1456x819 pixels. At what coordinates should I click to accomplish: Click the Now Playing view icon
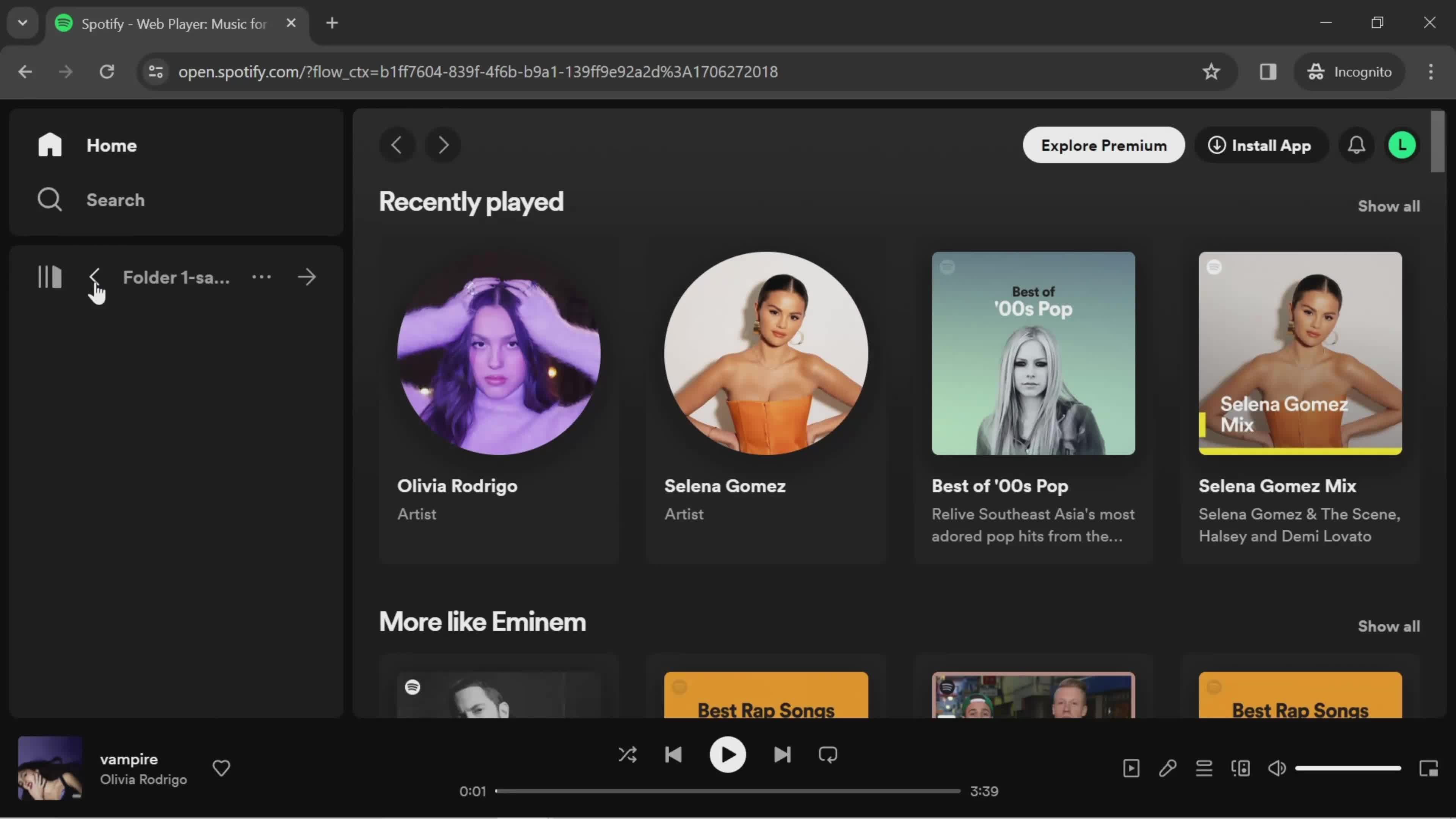tap(1131, 768)
